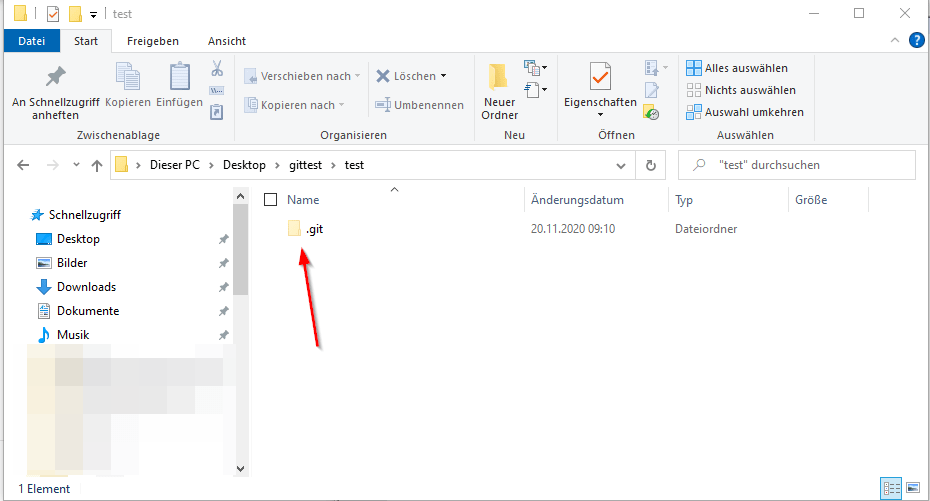This screenshot has height=501, width=930.
Task: Switch to large icons view in status bar
Action: point(913,488)
